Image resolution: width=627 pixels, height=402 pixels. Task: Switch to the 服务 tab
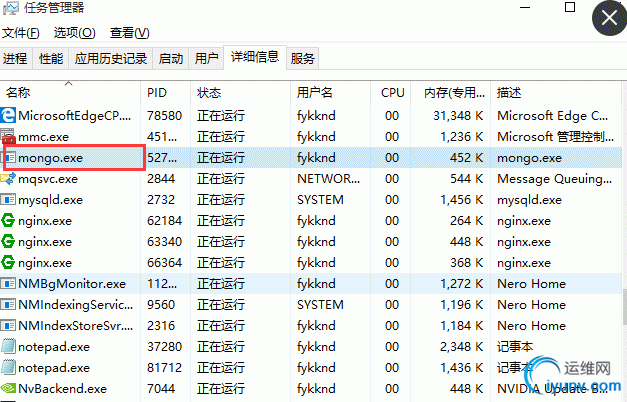(x=303, y=59)
